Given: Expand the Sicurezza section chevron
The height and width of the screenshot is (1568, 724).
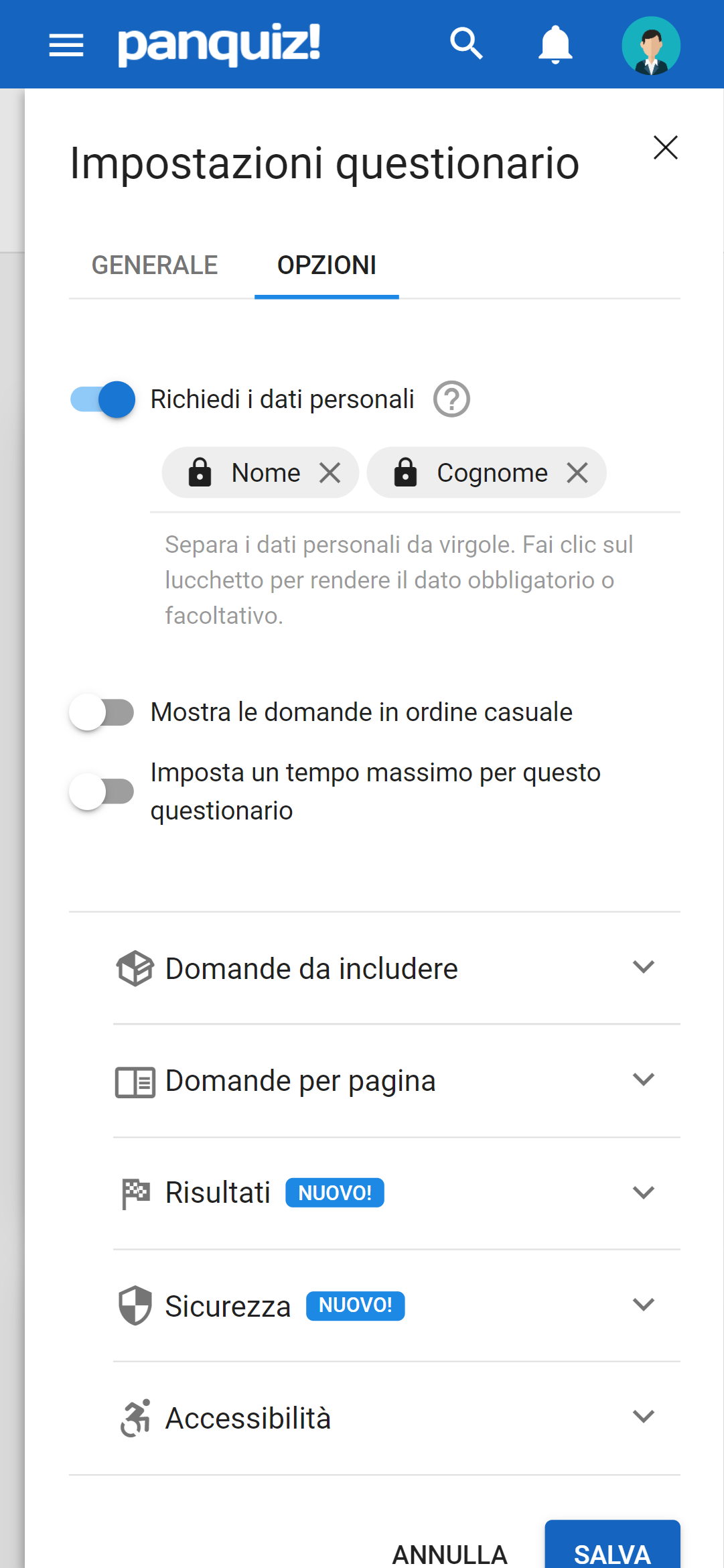Looking at the screenshot, I should coord(643,1305).
